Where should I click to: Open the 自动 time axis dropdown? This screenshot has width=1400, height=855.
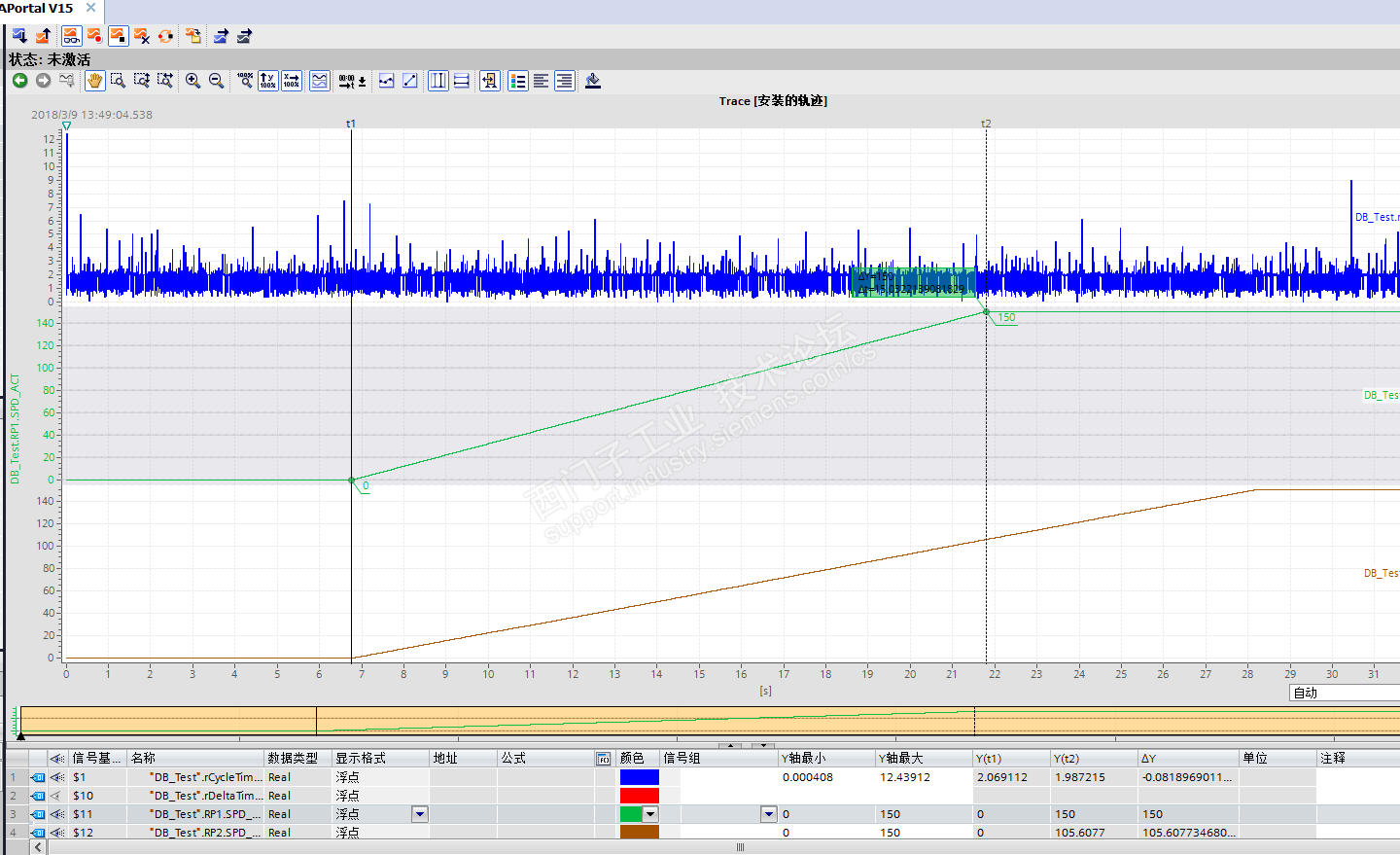1345,693
